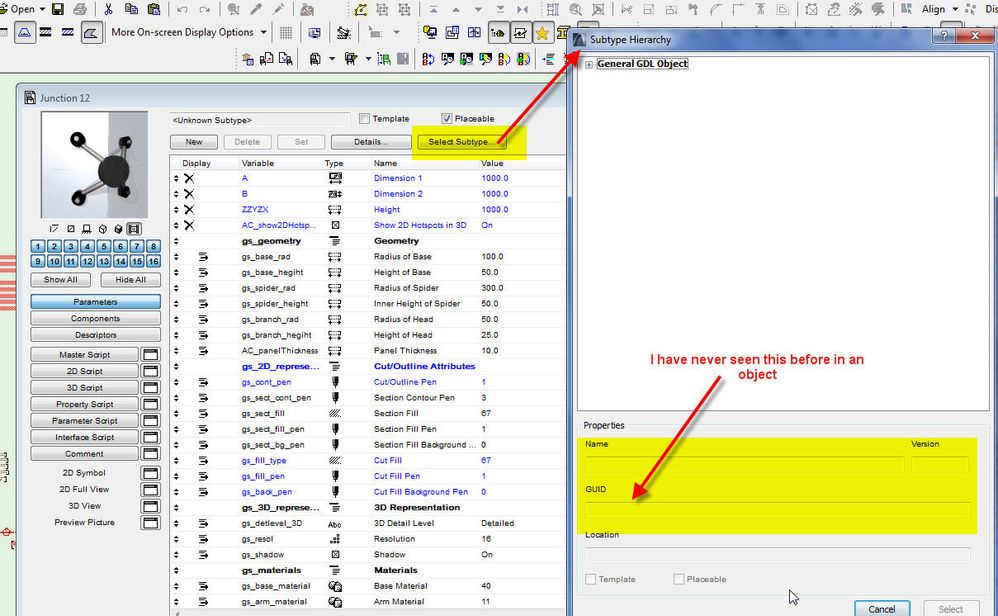998x616 pixels.
Task: Click the GUID field in Properties
Action: tap(777, 510)
